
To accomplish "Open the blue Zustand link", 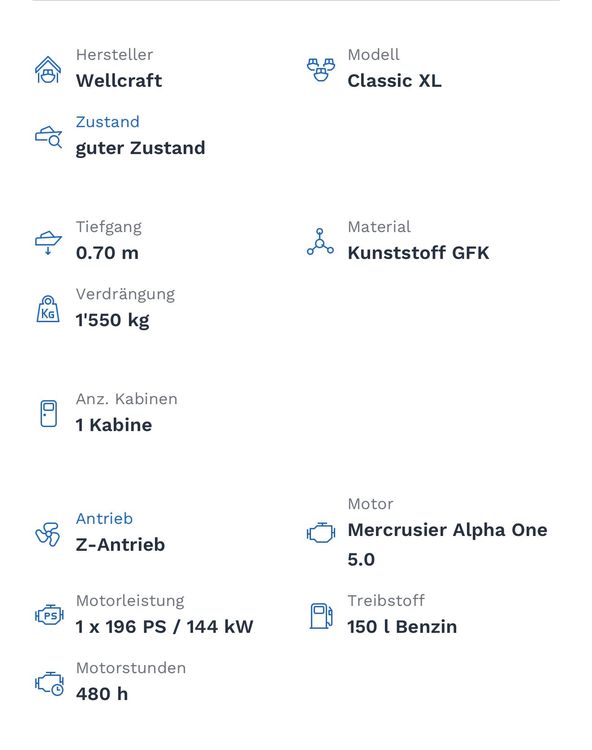I will click(108, 122).
